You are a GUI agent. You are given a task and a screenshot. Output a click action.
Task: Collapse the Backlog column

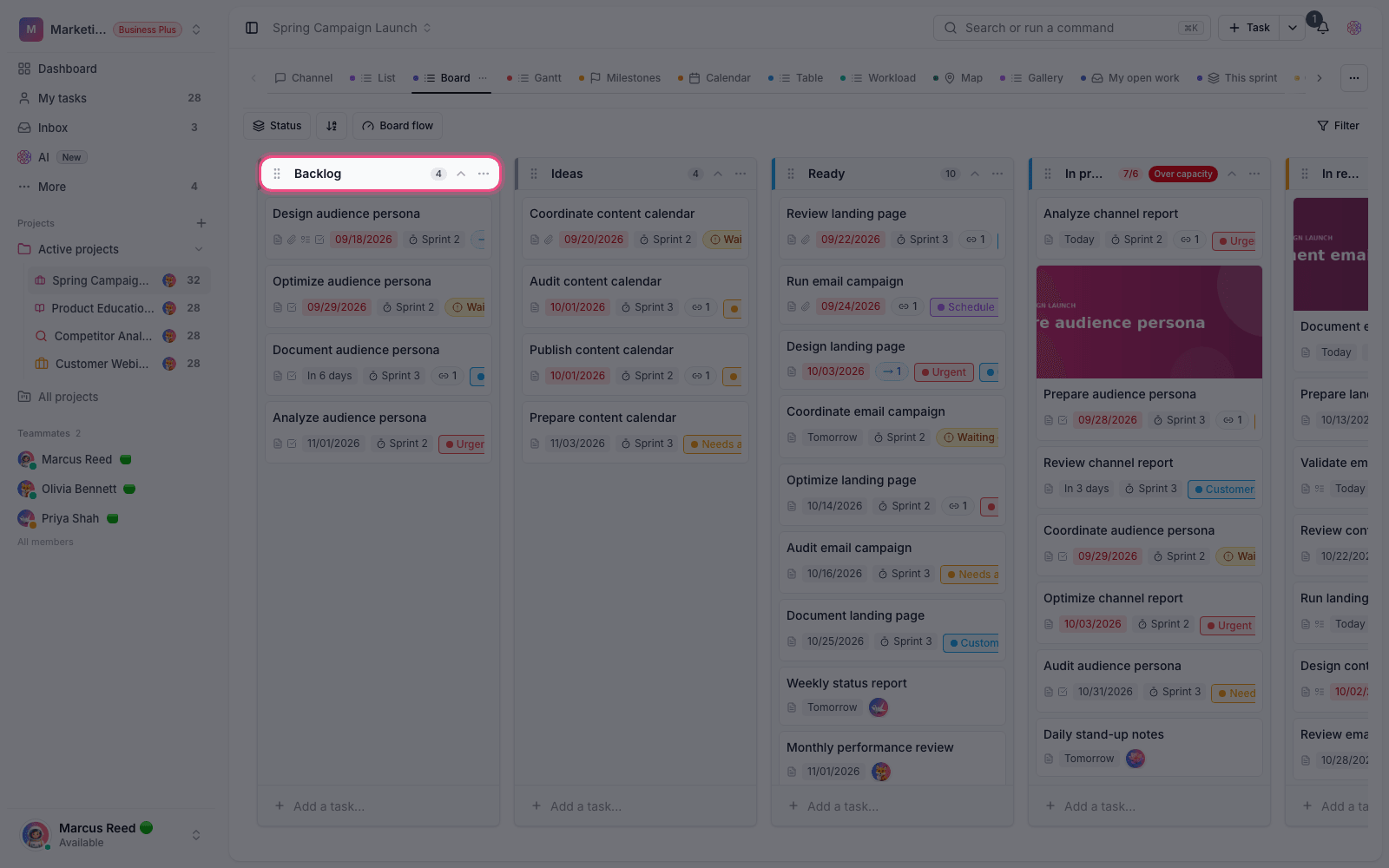point(461,174)
